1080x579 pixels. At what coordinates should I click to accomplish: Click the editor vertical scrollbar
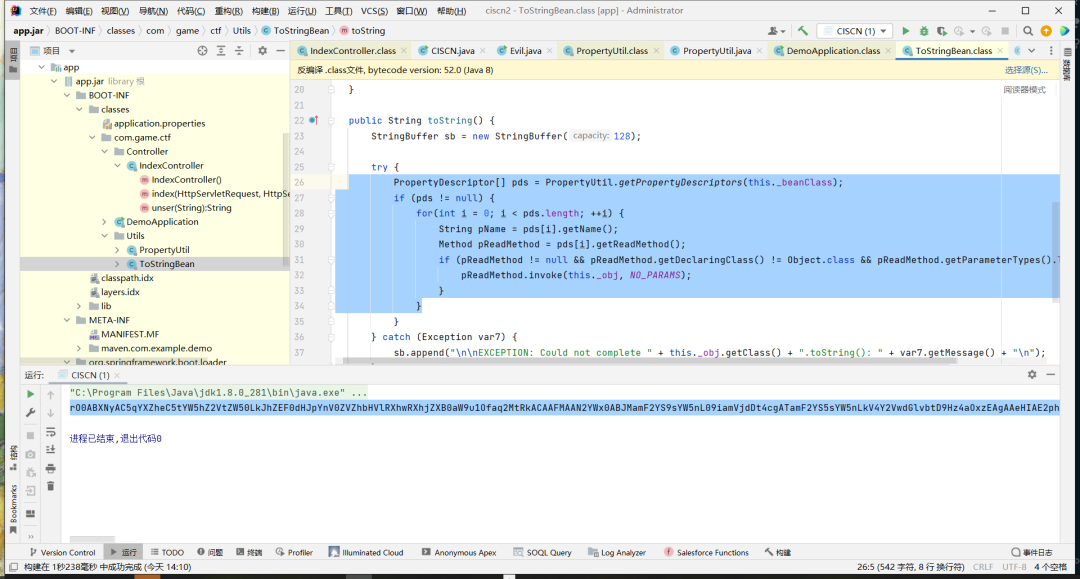(1056, 252)
